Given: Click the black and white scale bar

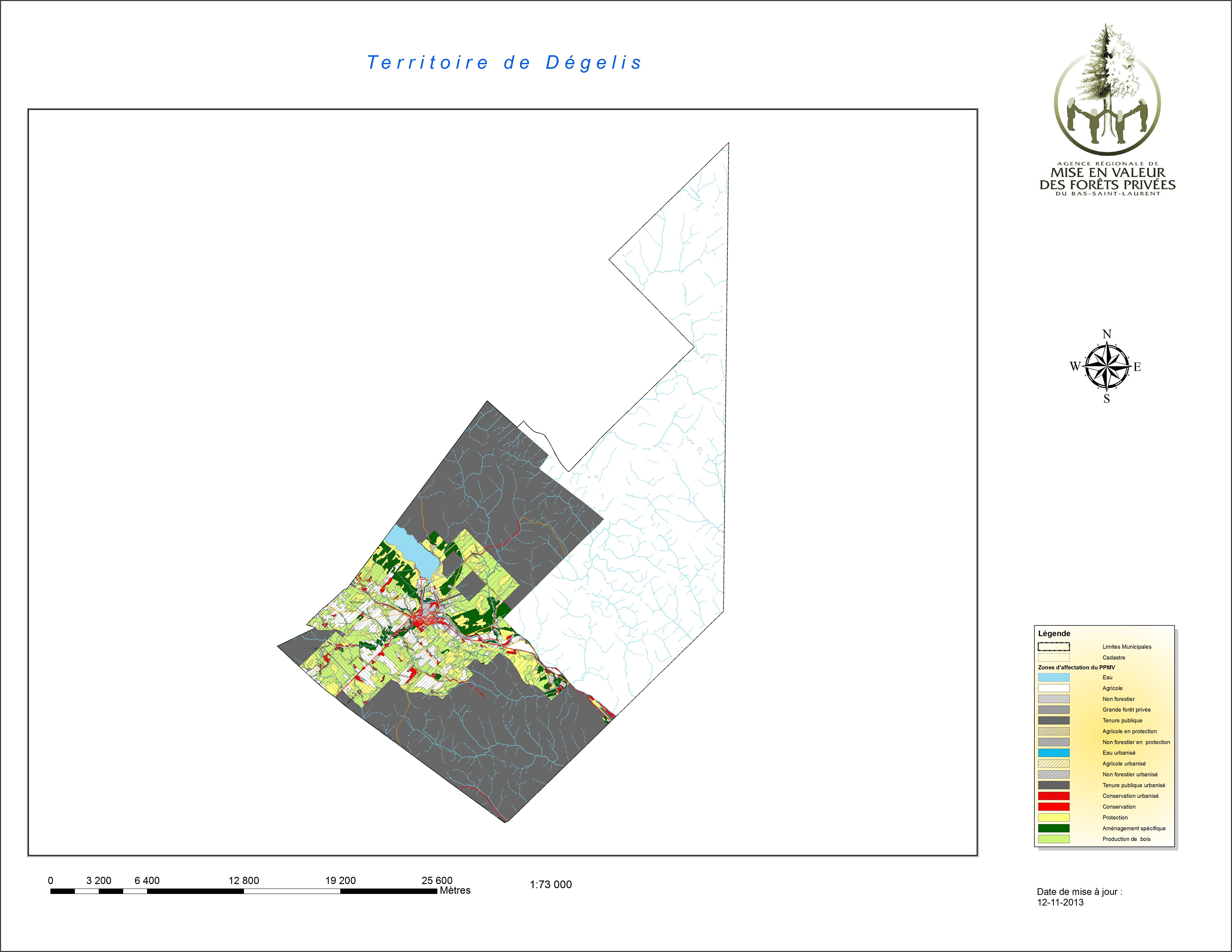Looking at the screenshot, I should pos(244,891).
